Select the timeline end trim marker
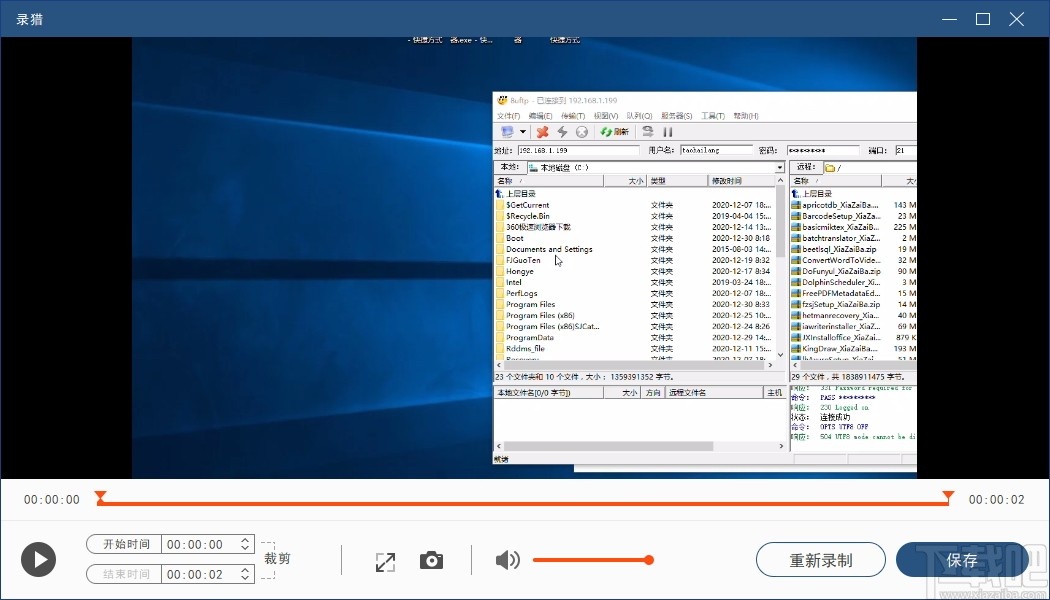 click(x=948, y=496)
